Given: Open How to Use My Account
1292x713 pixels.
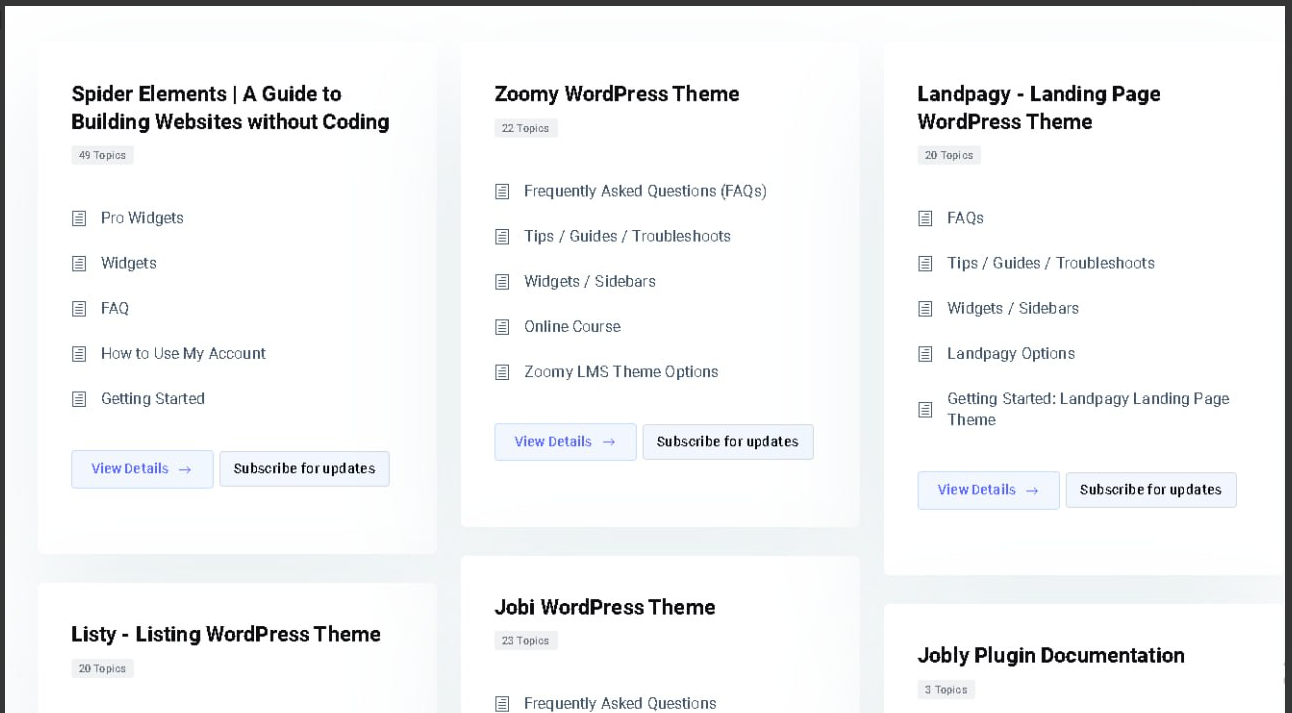Looking at the screenshot, I should pos(183,353).
